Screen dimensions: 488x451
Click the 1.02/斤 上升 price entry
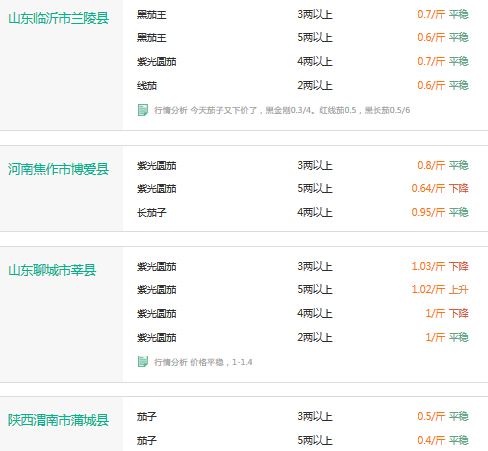[440, 289]
